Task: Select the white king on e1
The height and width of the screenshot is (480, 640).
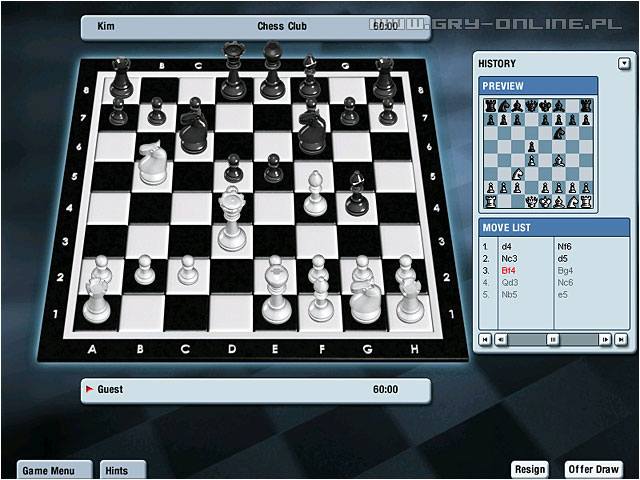Action: [277, 292]
